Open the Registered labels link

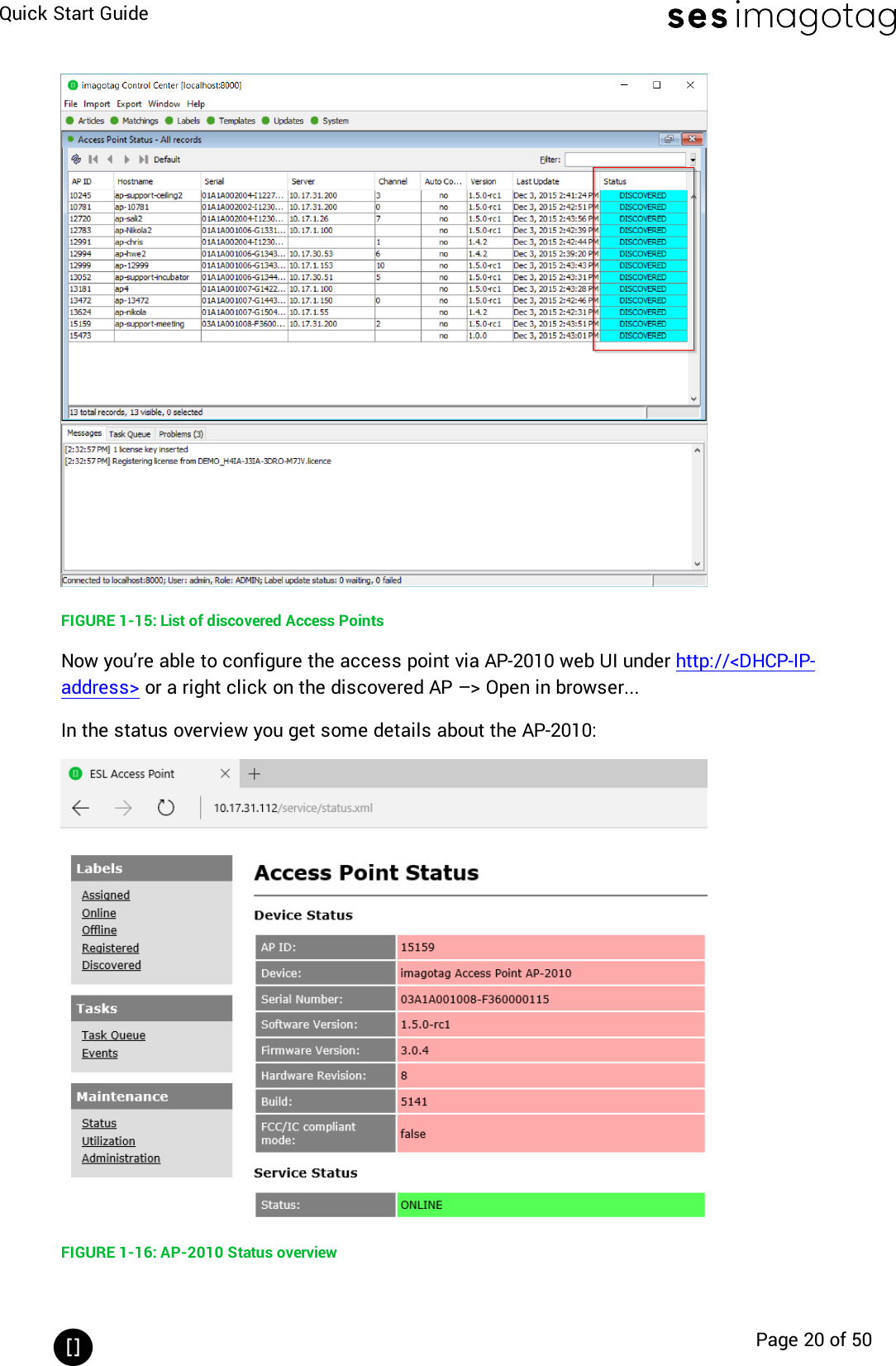tap(110, 948)
